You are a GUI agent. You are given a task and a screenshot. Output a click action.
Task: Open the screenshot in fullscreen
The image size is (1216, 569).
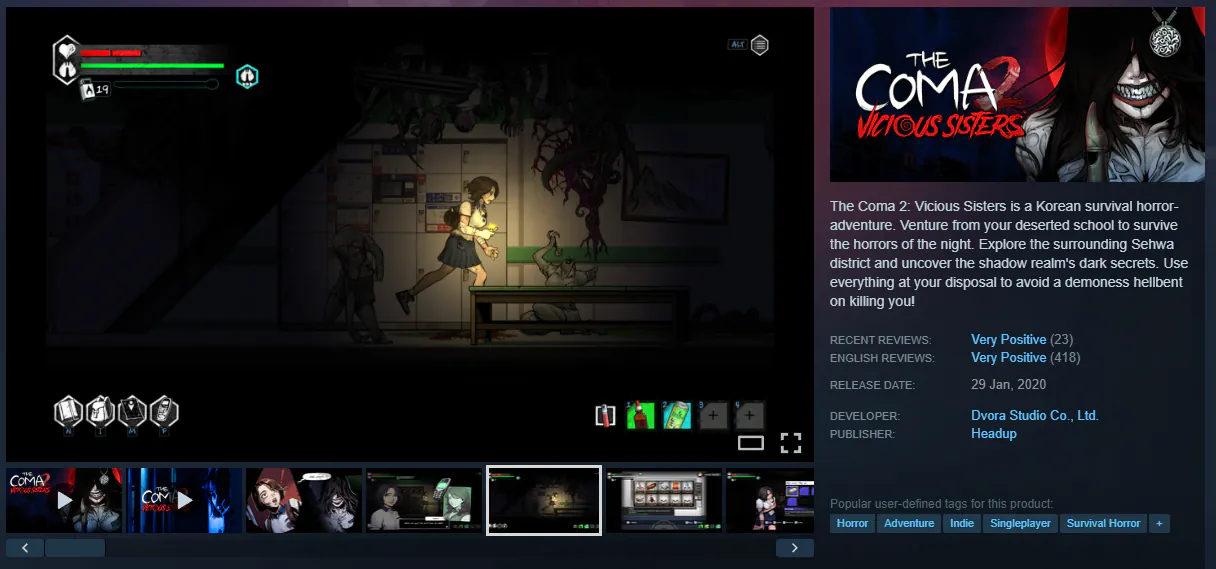tap(791, 443)
